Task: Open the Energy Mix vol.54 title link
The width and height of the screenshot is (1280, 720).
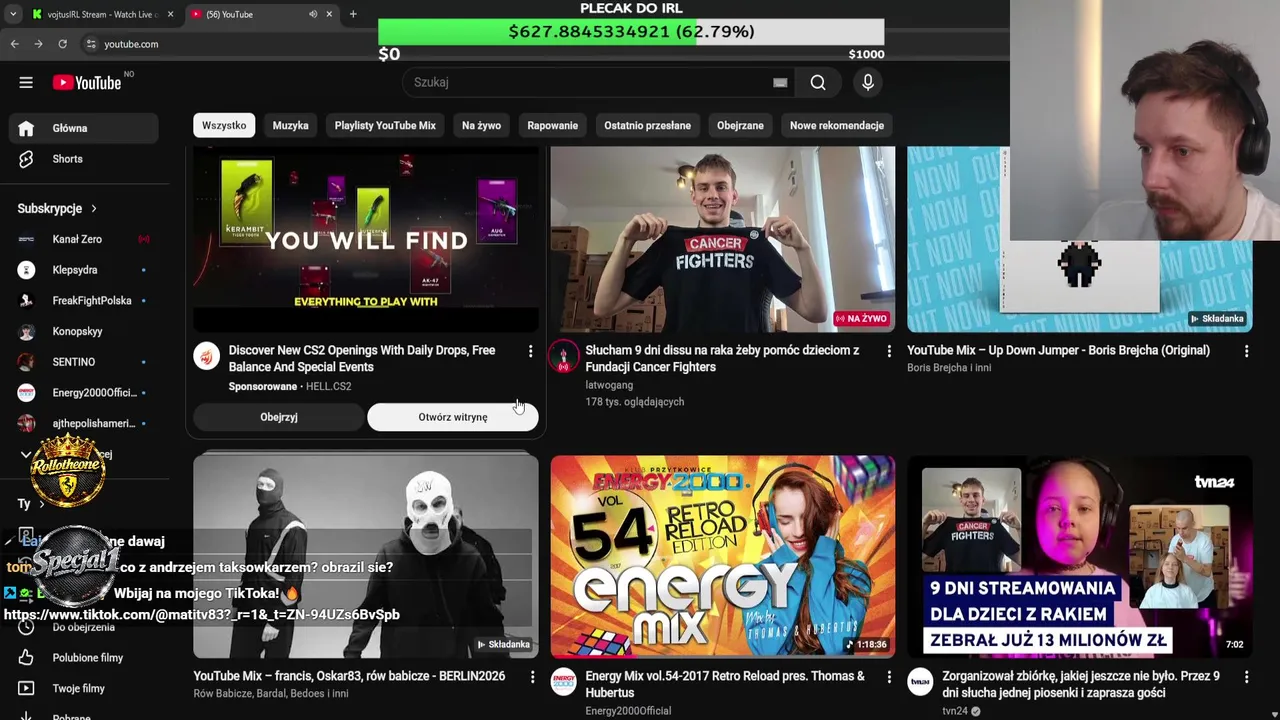Action: tap(725, 685)
